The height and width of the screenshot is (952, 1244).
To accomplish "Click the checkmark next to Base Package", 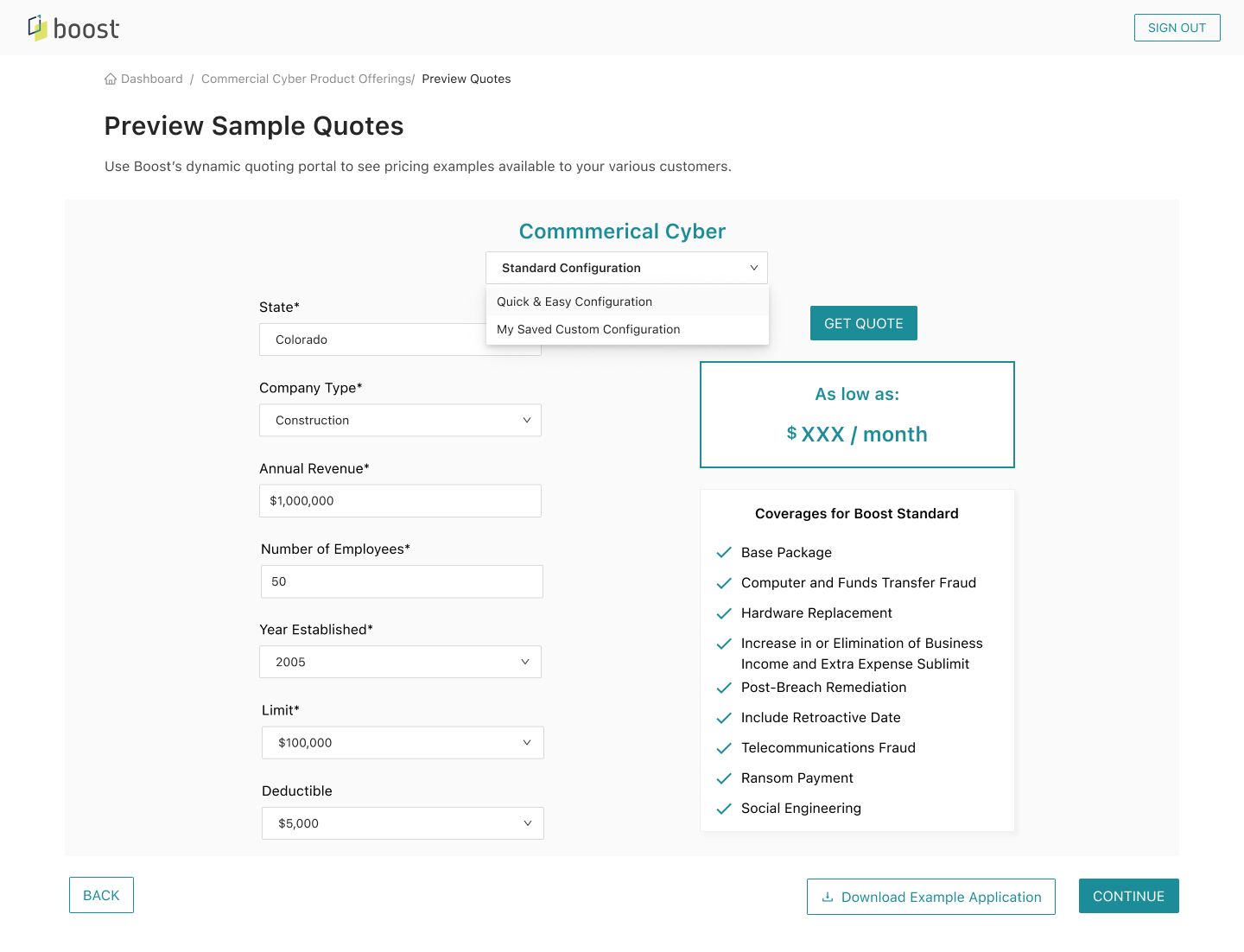I will coord(724,553).
